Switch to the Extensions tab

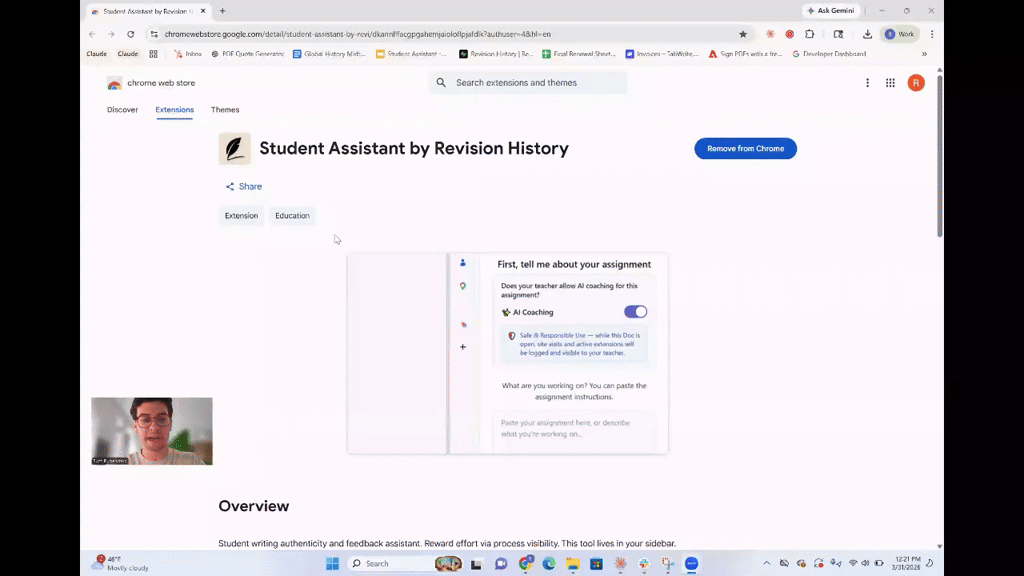click(174, 110)
